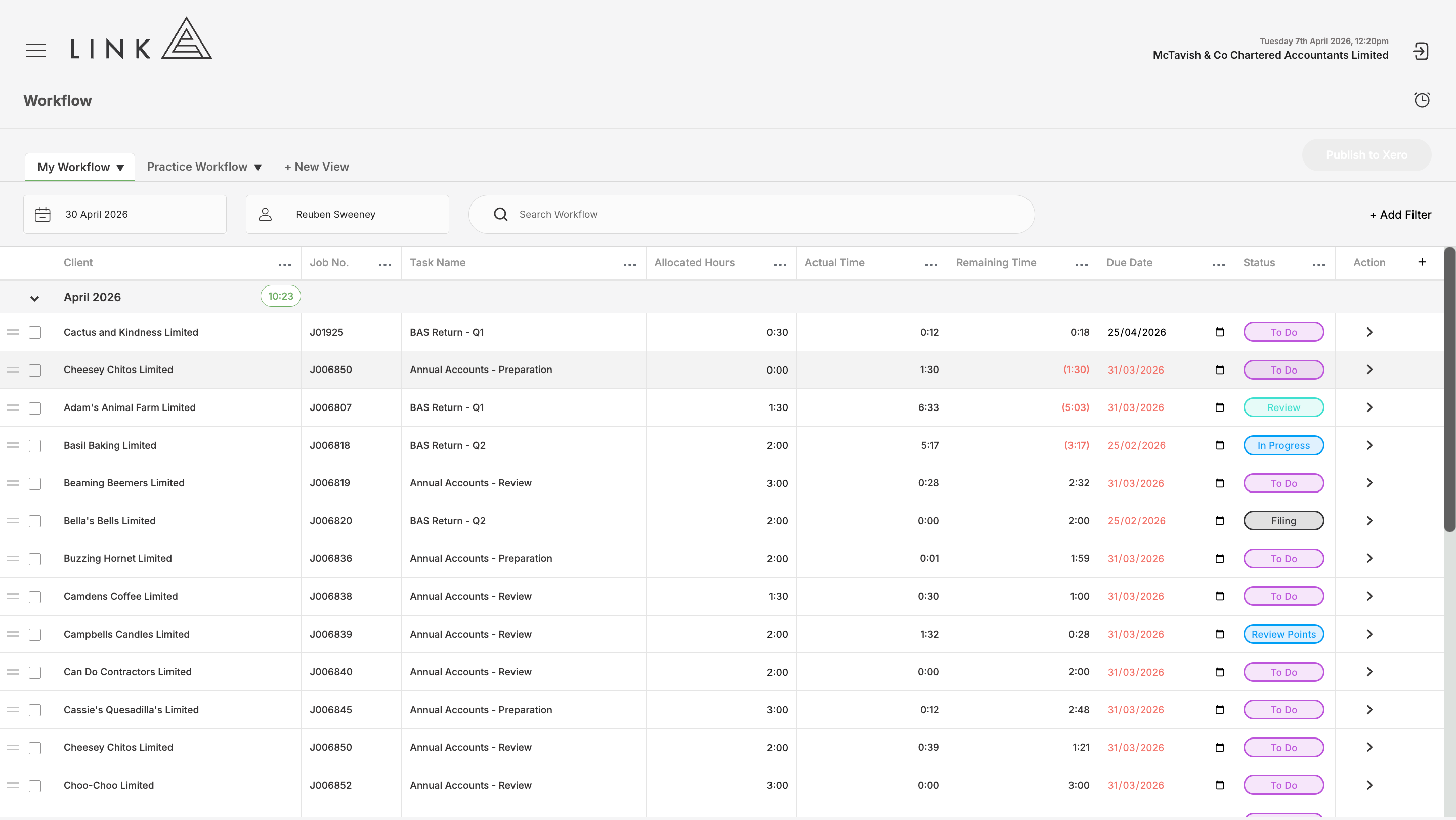Image resolution: width=1456 pixels, height=820 pixels.
Task: Click the logout icon beside company name
Action: coord(1421,52)
